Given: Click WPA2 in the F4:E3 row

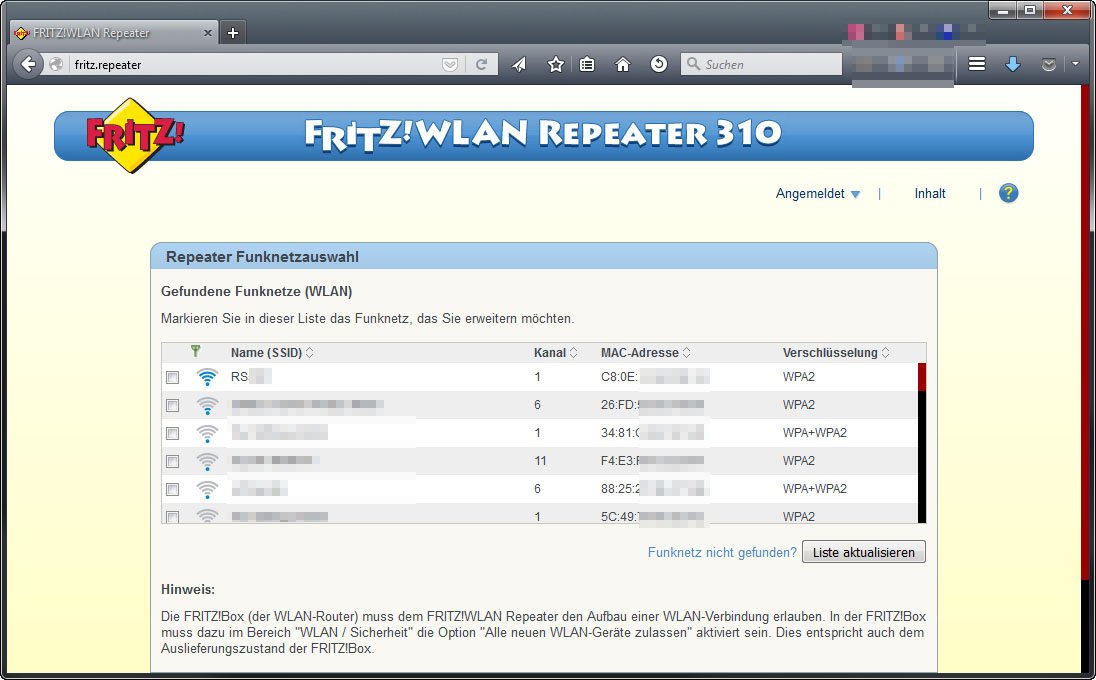Looking at the screenshot, I should click(799, 461).
